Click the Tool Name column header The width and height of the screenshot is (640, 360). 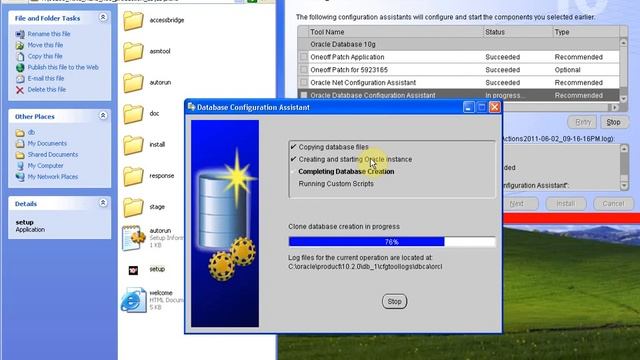pyautogui.click(x=396, y=32)
